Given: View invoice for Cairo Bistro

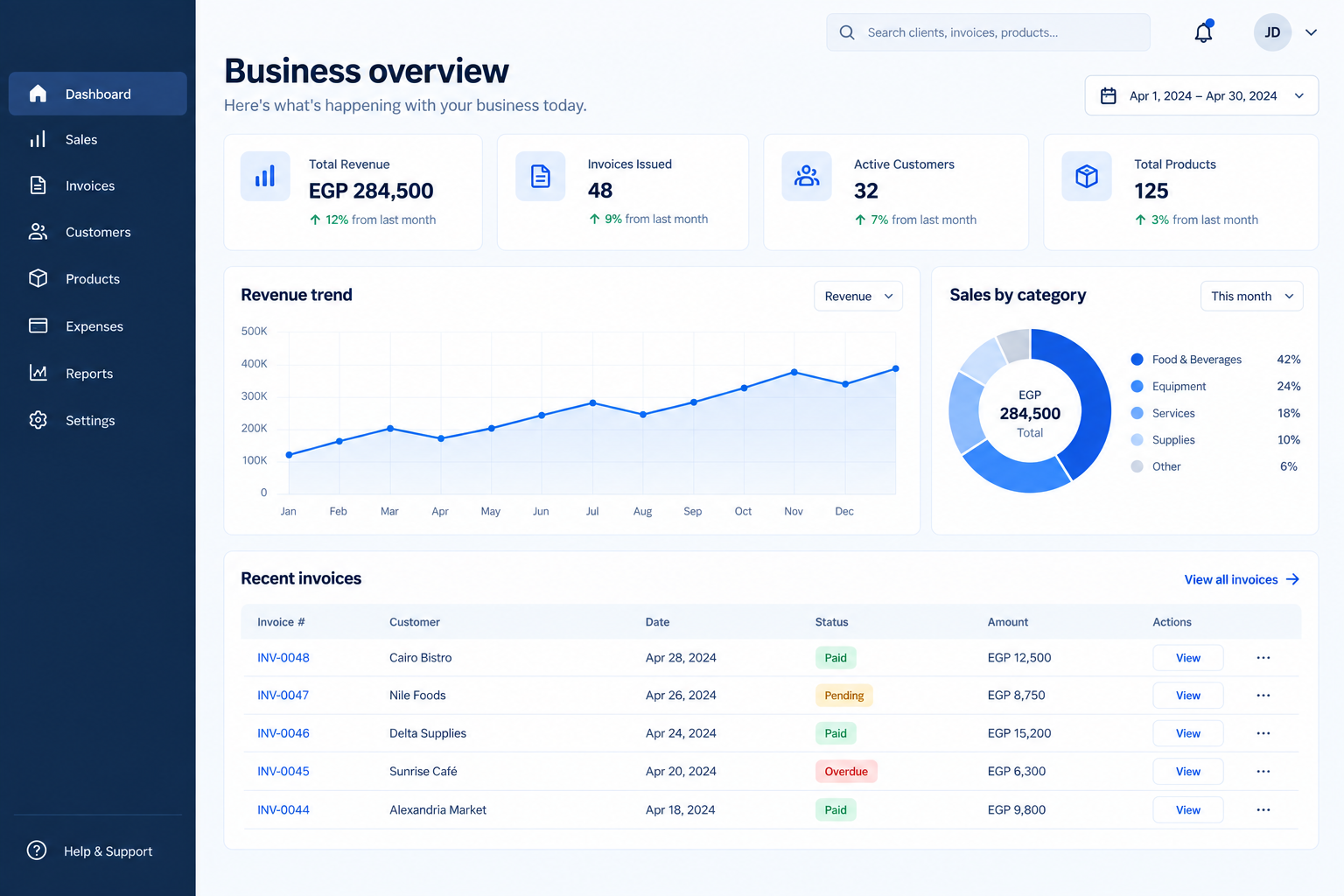Looking at the screenshot, I should pos(1187,658).
